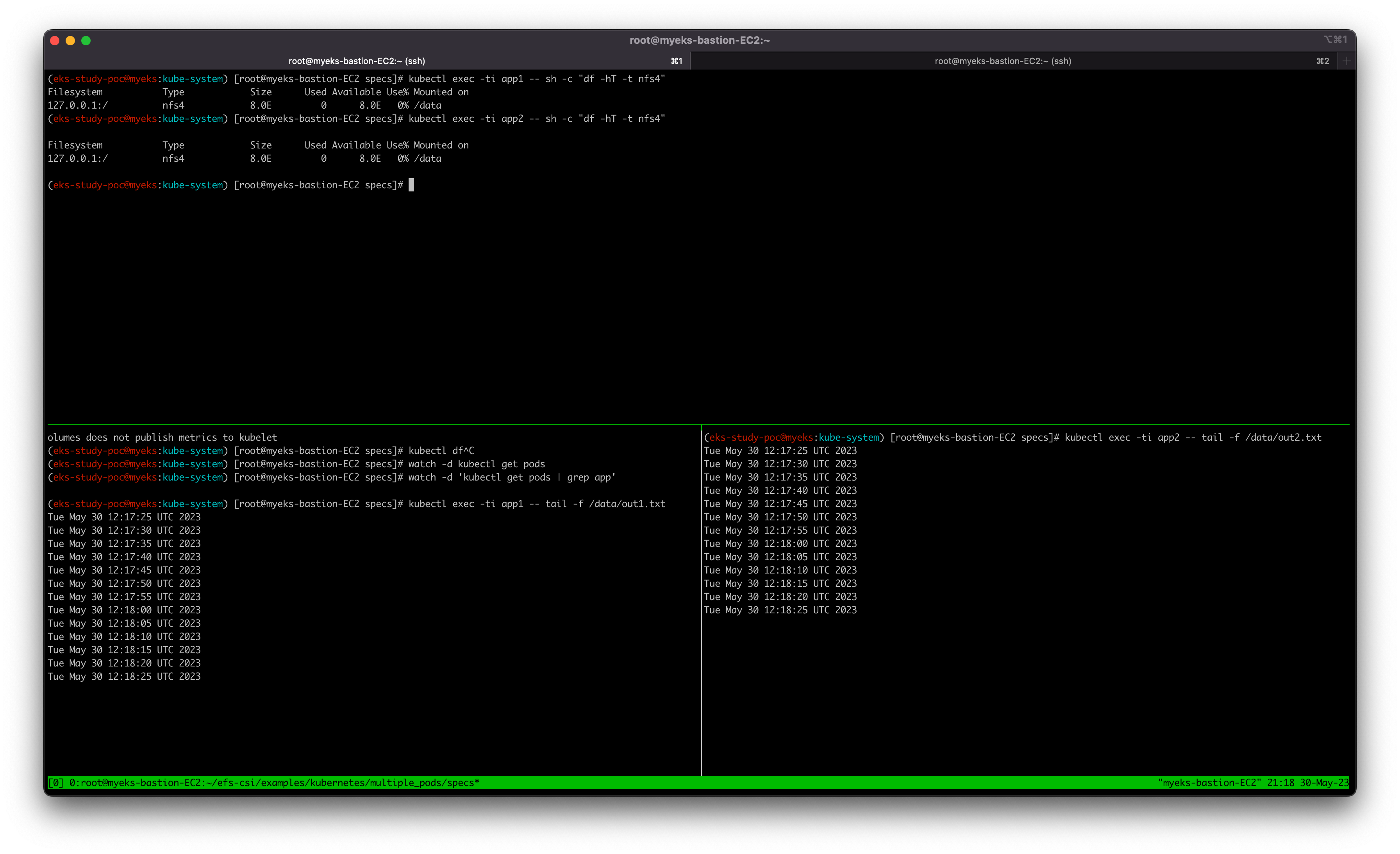Switch to the second ssh tab (⌘2)
This screenshot has width=1400, height=854.
1002,61
